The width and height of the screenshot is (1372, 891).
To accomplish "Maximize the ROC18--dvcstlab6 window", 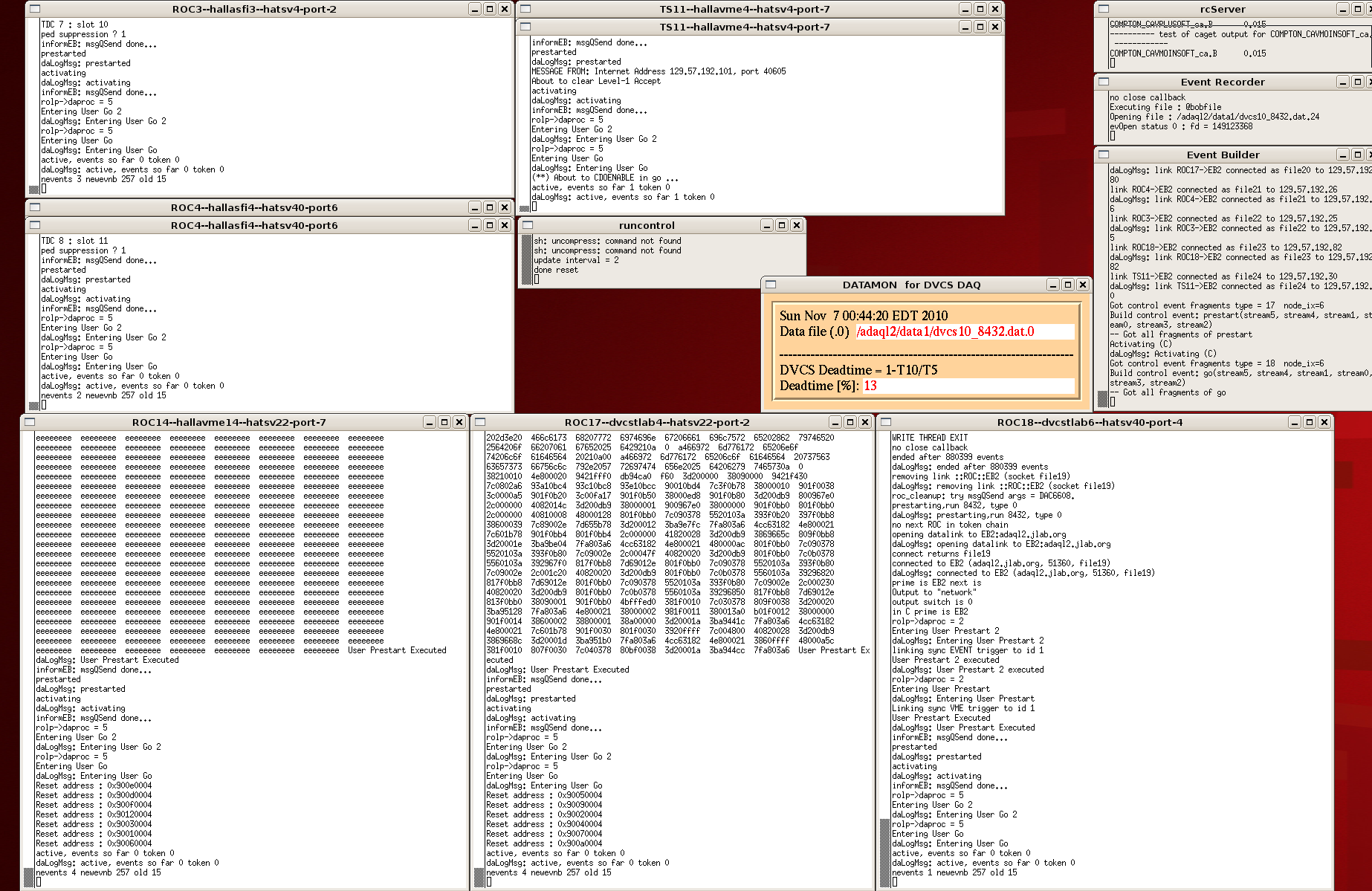I will coord(1310,422).
